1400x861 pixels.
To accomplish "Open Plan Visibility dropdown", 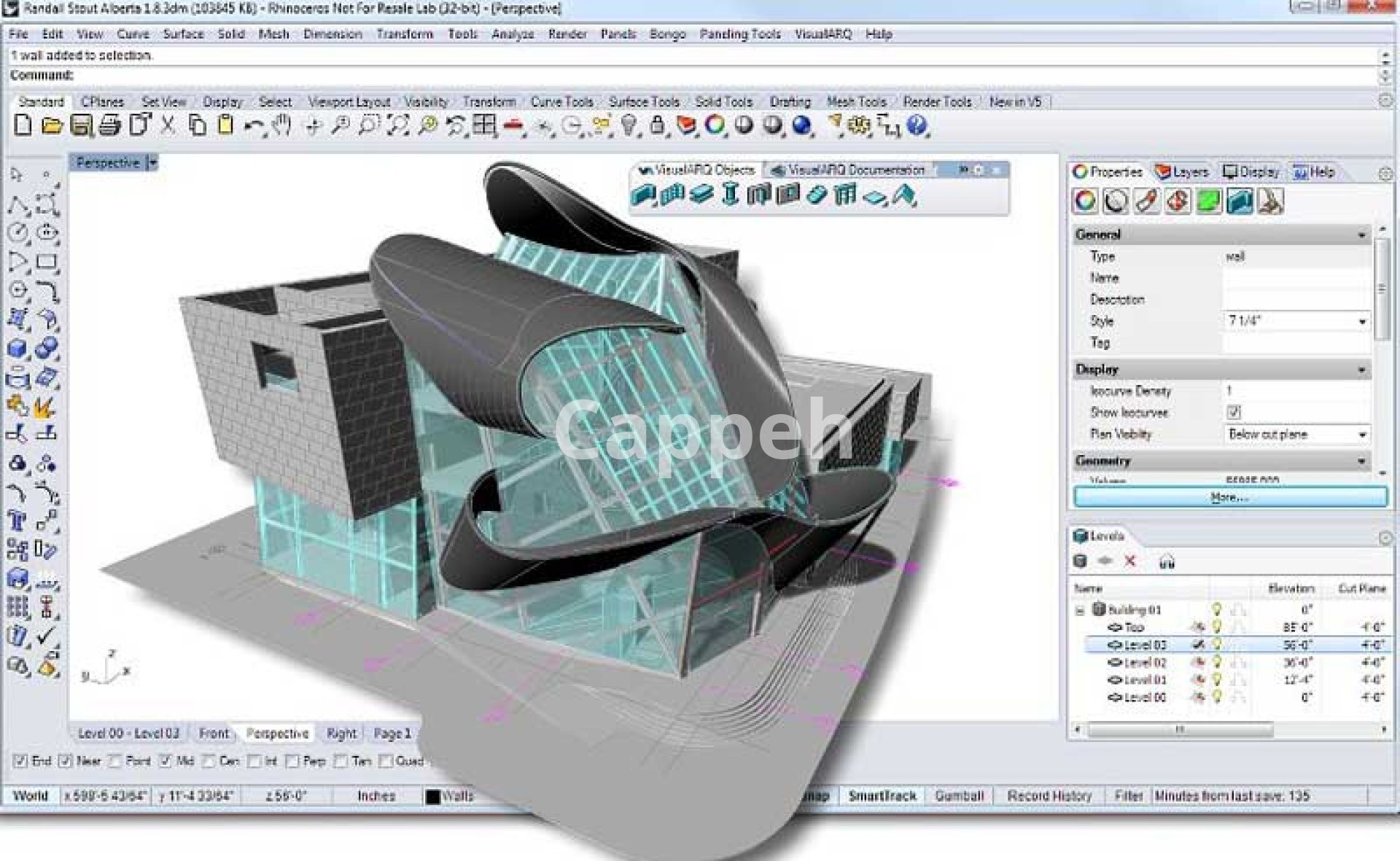I will pos(1361,435).
